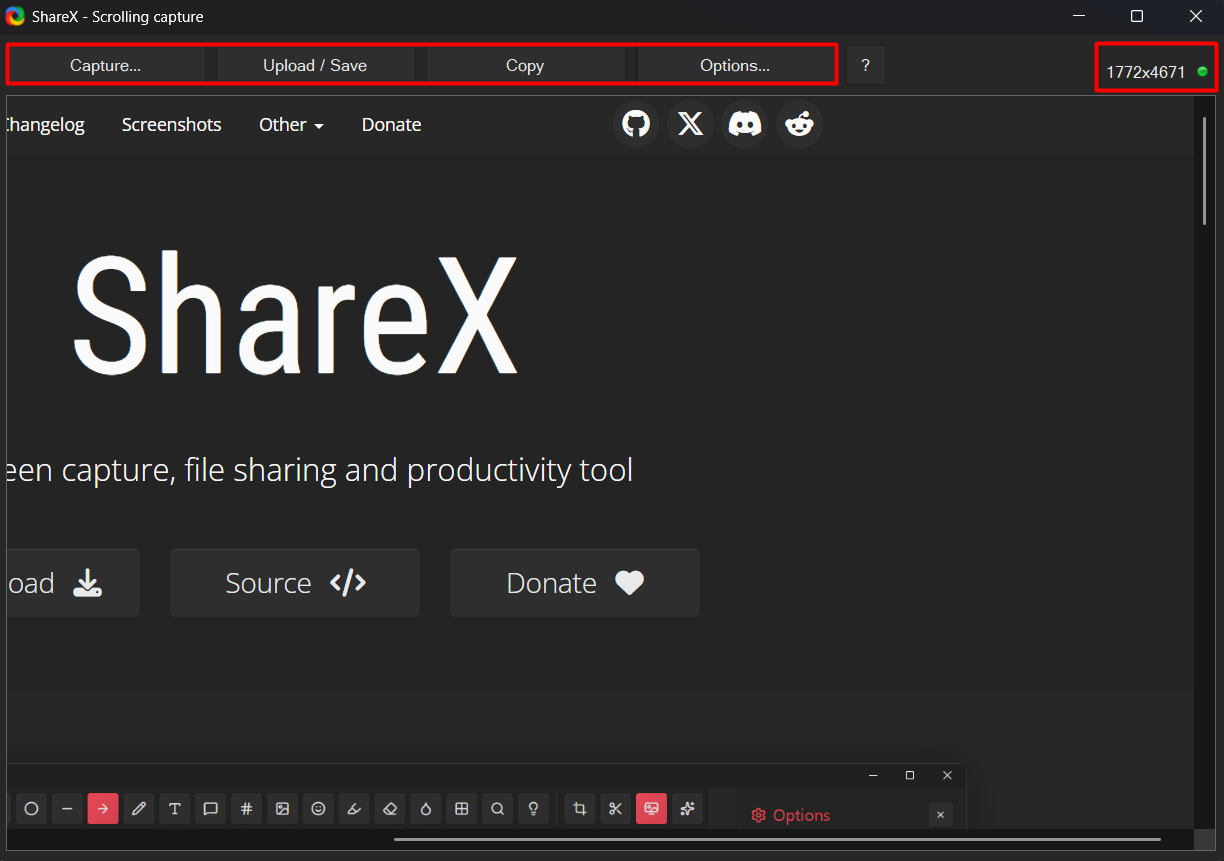
Task: Click the Options gear label in editor
Action: tap(791, 815)
